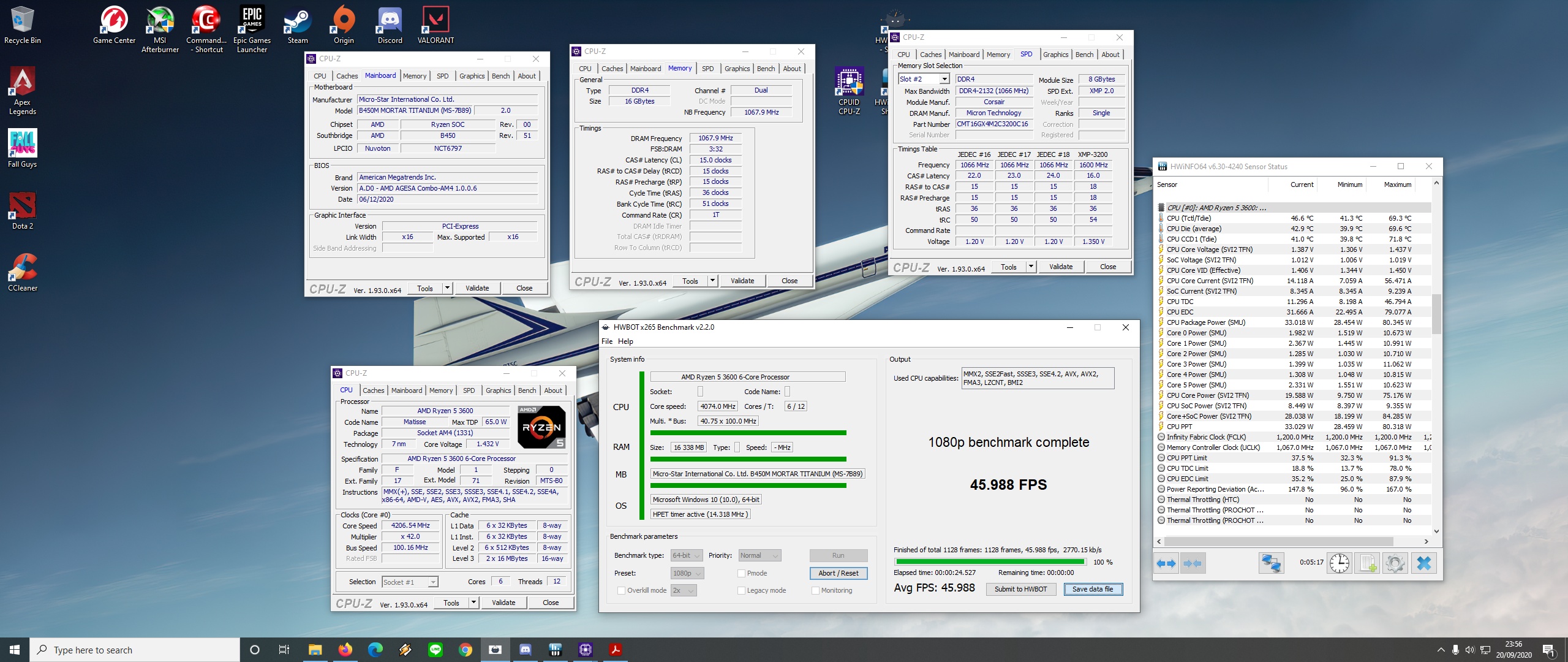Screen dimensions: 1568x662
Task: Select the Fall Guys desktop icon
Action: pyautogui.click(x=23, y=148)
